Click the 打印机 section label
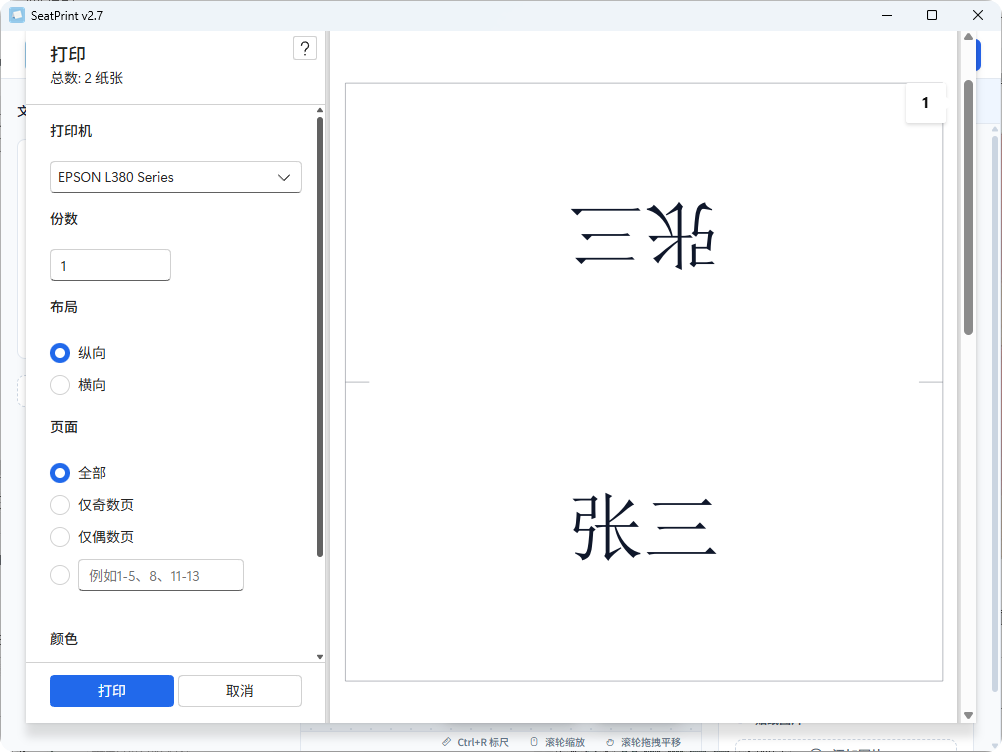 point(71,131)
